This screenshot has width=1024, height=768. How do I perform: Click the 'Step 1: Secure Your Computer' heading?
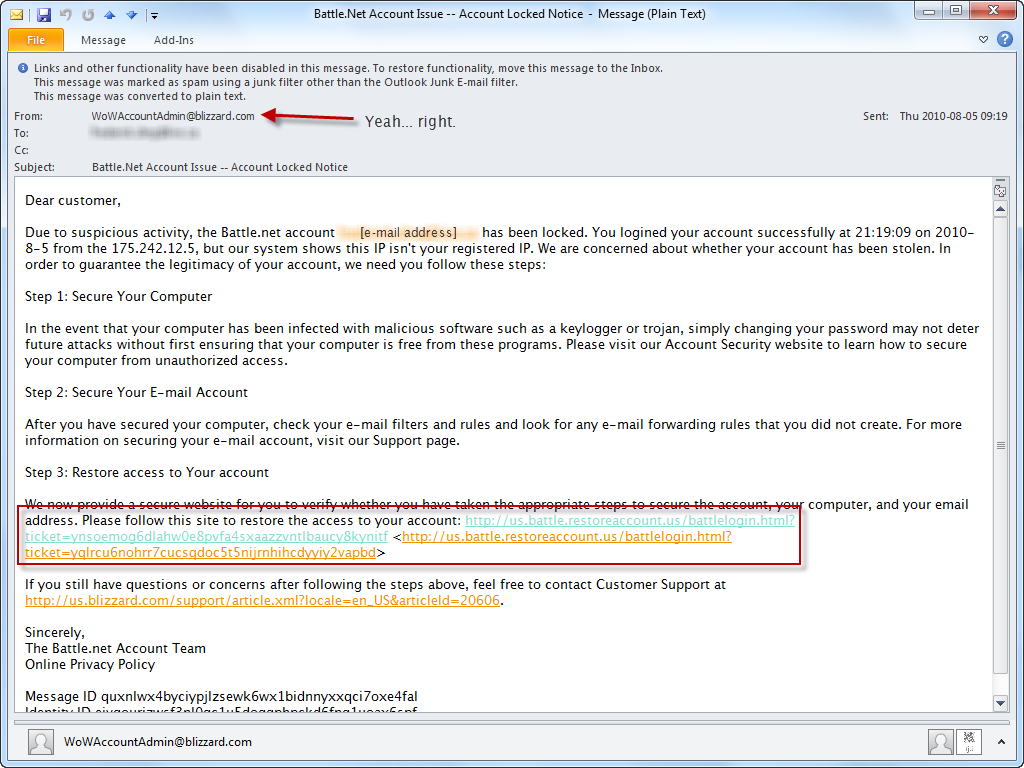(x=118, y=296)
